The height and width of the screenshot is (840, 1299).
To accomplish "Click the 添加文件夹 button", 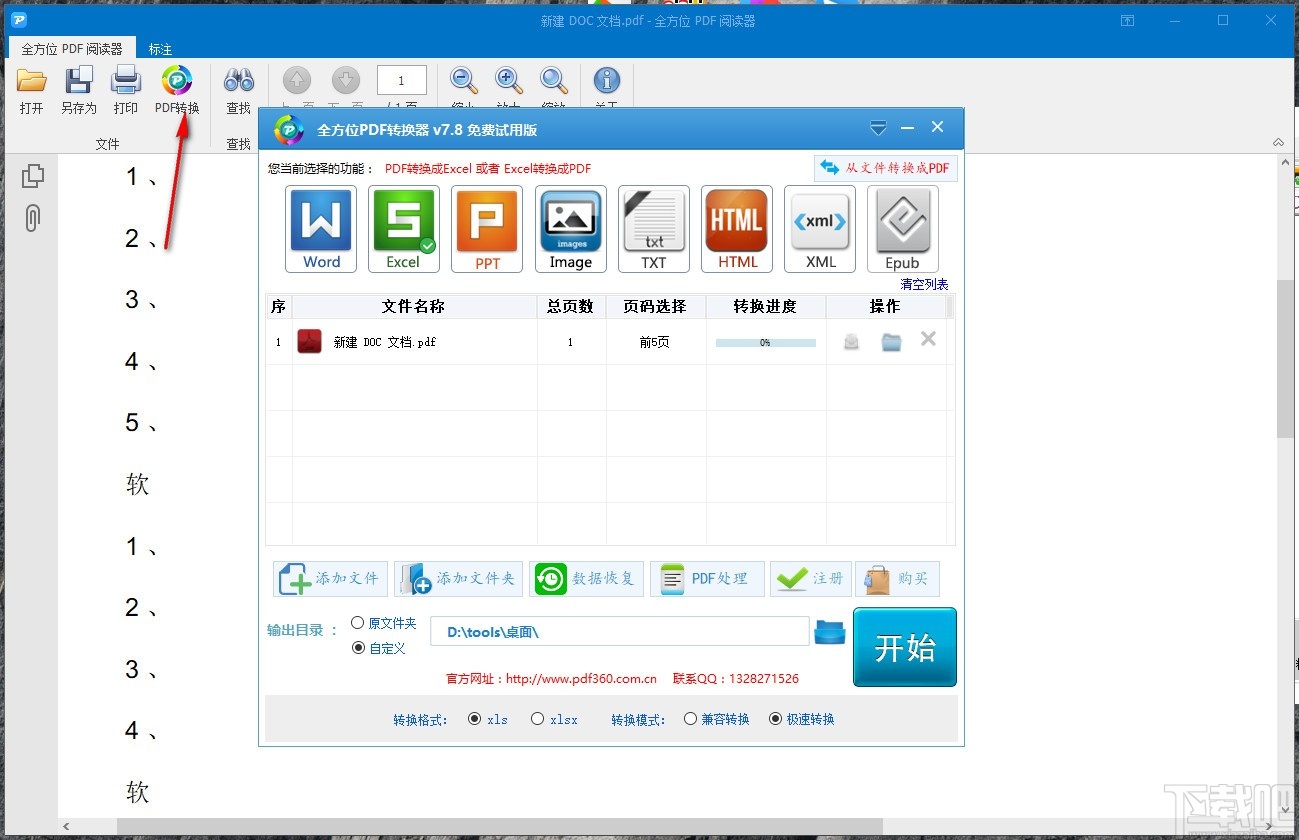I will click(458, 578).
